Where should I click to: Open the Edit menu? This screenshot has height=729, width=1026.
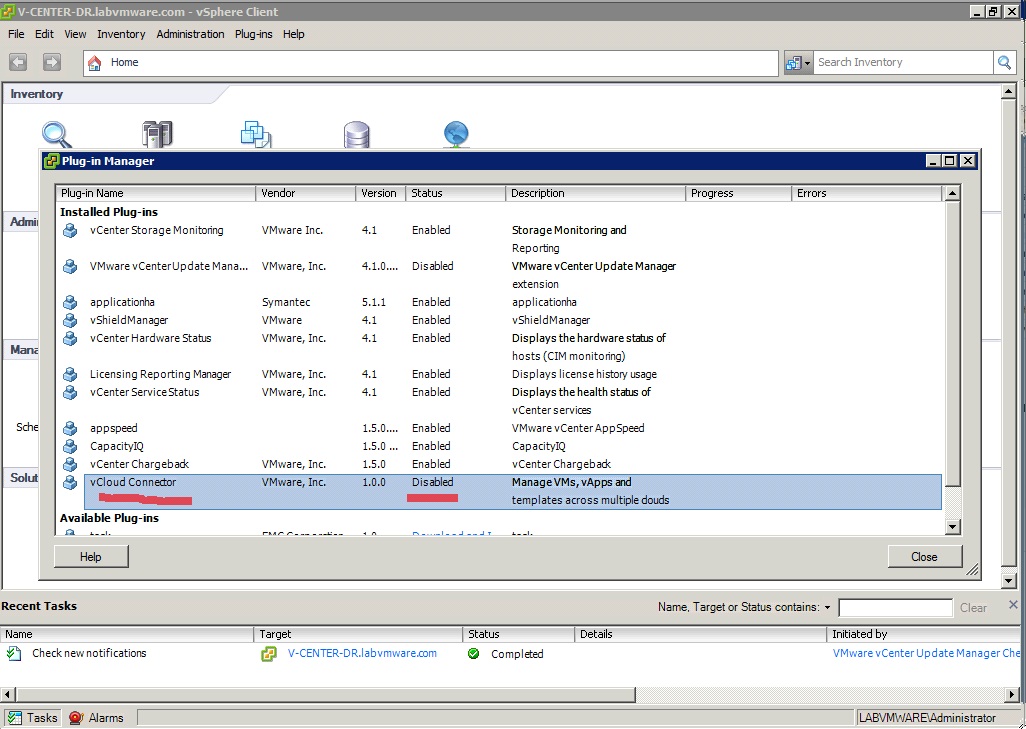pyautogui.click(x=44, y=34)
